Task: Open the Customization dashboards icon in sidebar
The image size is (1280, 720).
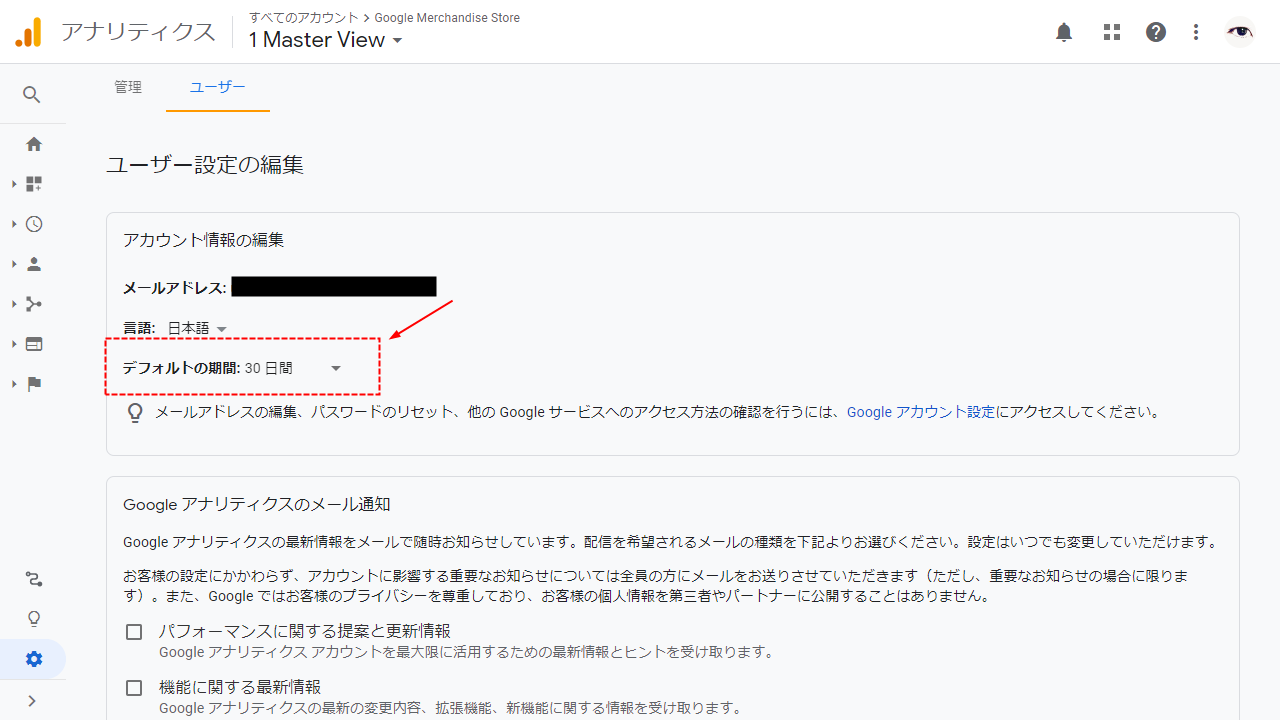Action: (x=34, y=184)
